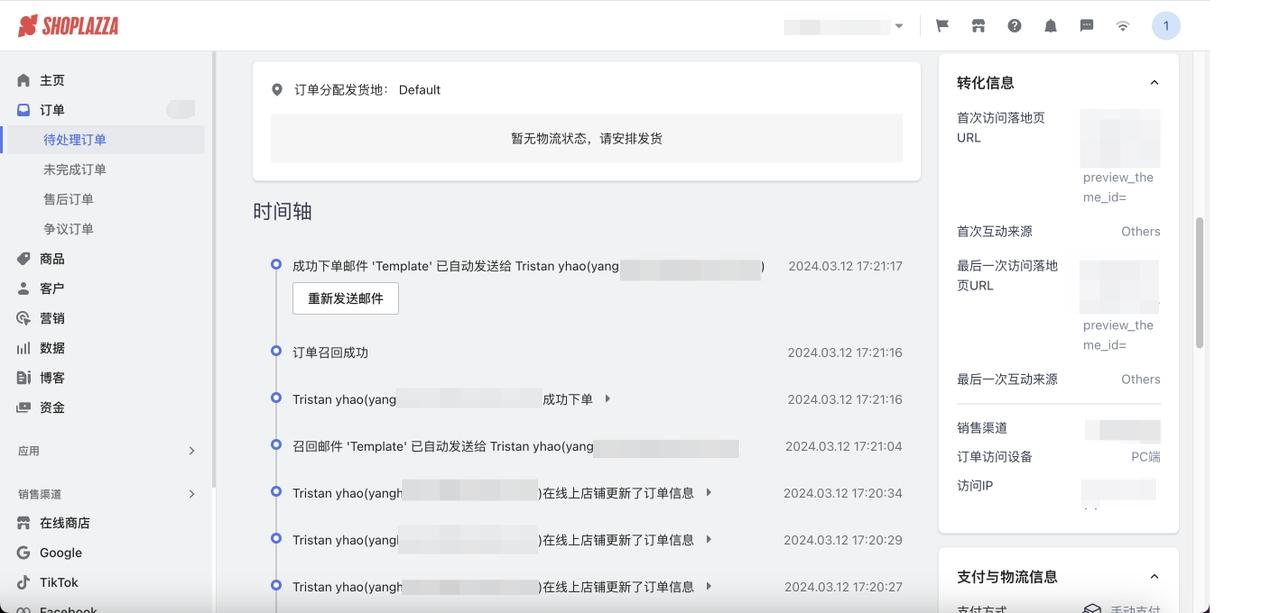The width and height of the screenshot is (1280, 613).
Task: Click the user avatar labeled 1
Action: (x=1165, y=26)
